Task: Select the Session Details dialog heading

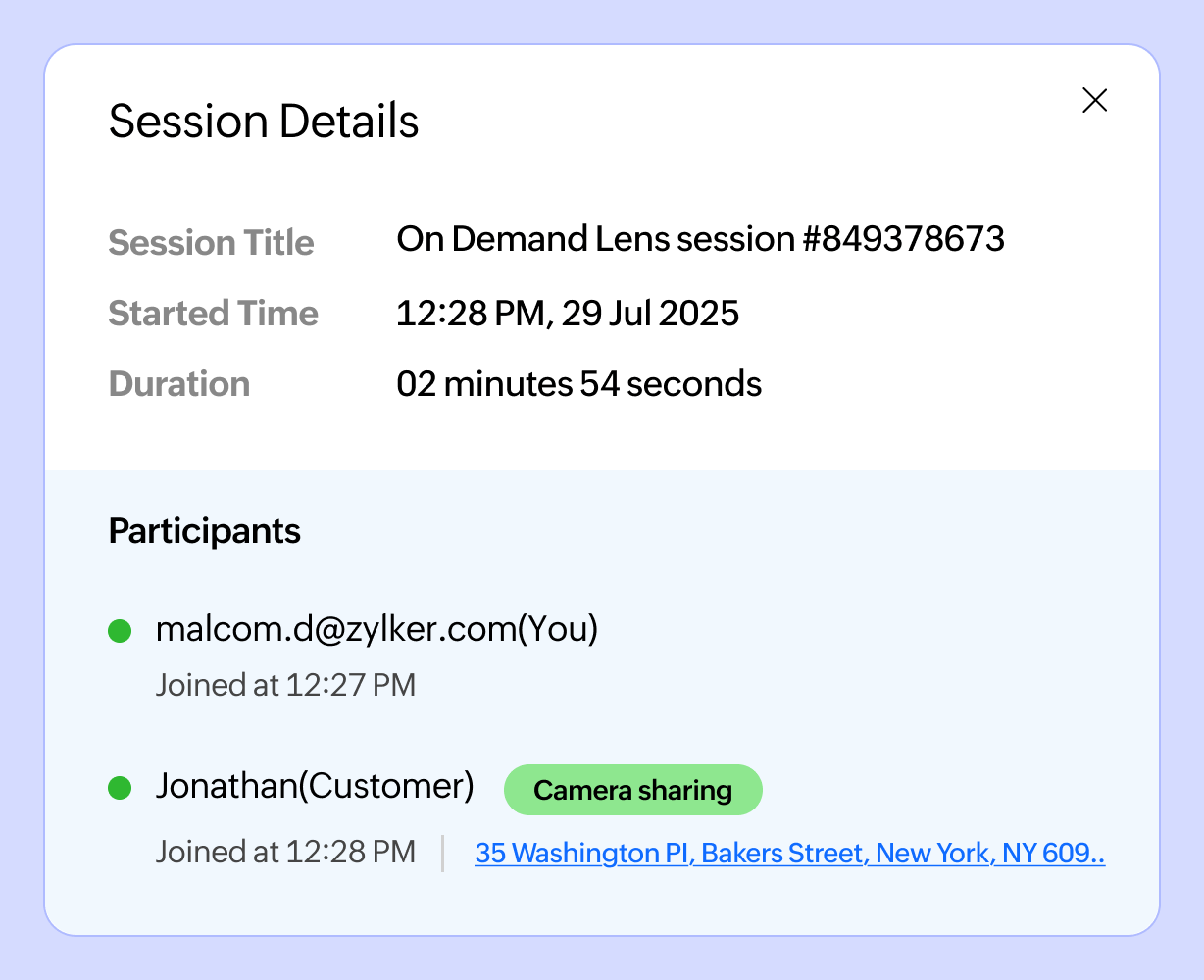Action: pyautogui.click(x=263, y=121)
